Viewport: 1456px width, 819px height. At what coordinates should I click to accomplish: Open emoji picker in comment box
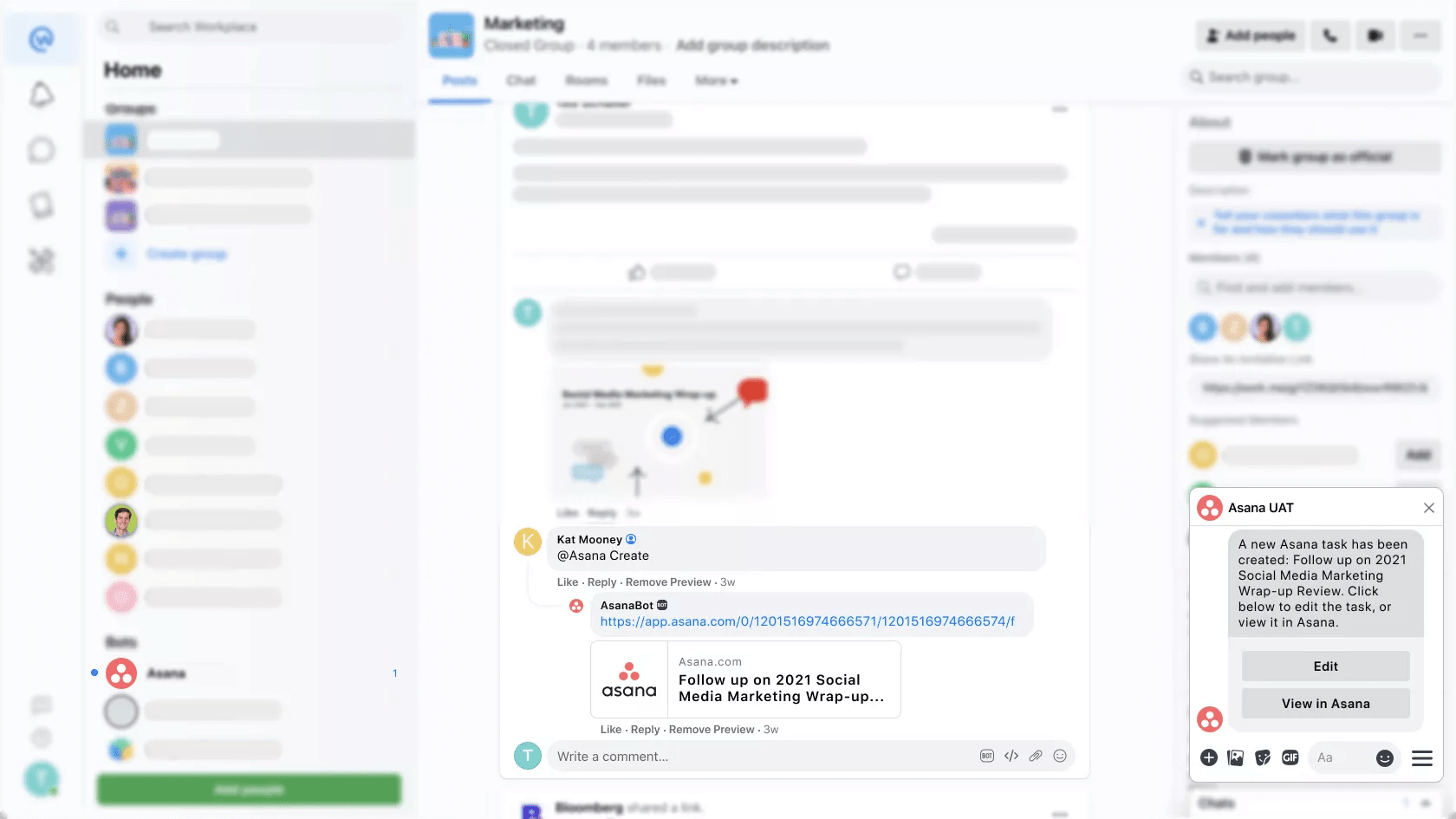1060,756
